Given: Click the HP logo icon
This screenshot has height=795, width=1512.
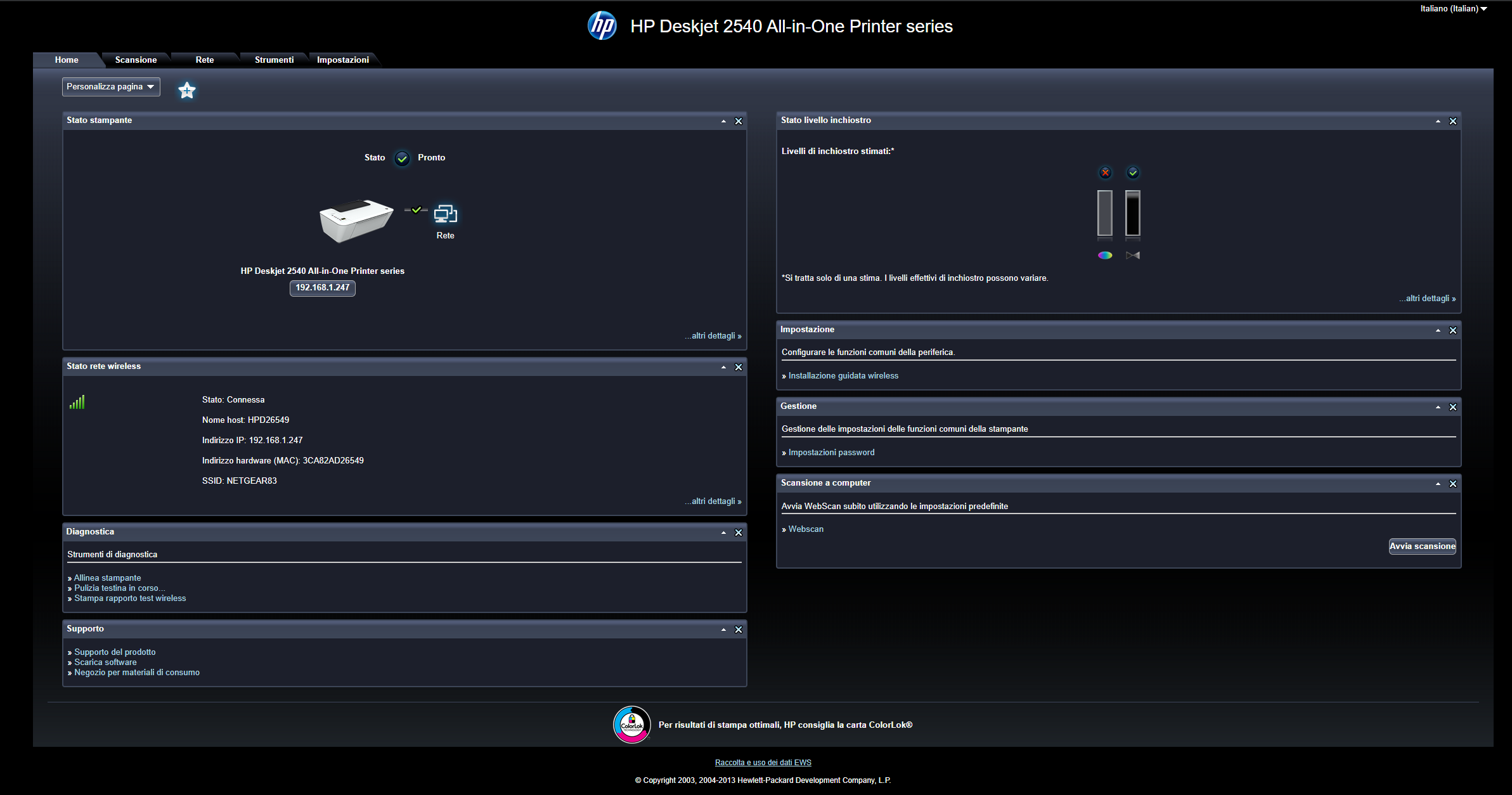Looking at the screenshot, I should [x=602, y=26].
